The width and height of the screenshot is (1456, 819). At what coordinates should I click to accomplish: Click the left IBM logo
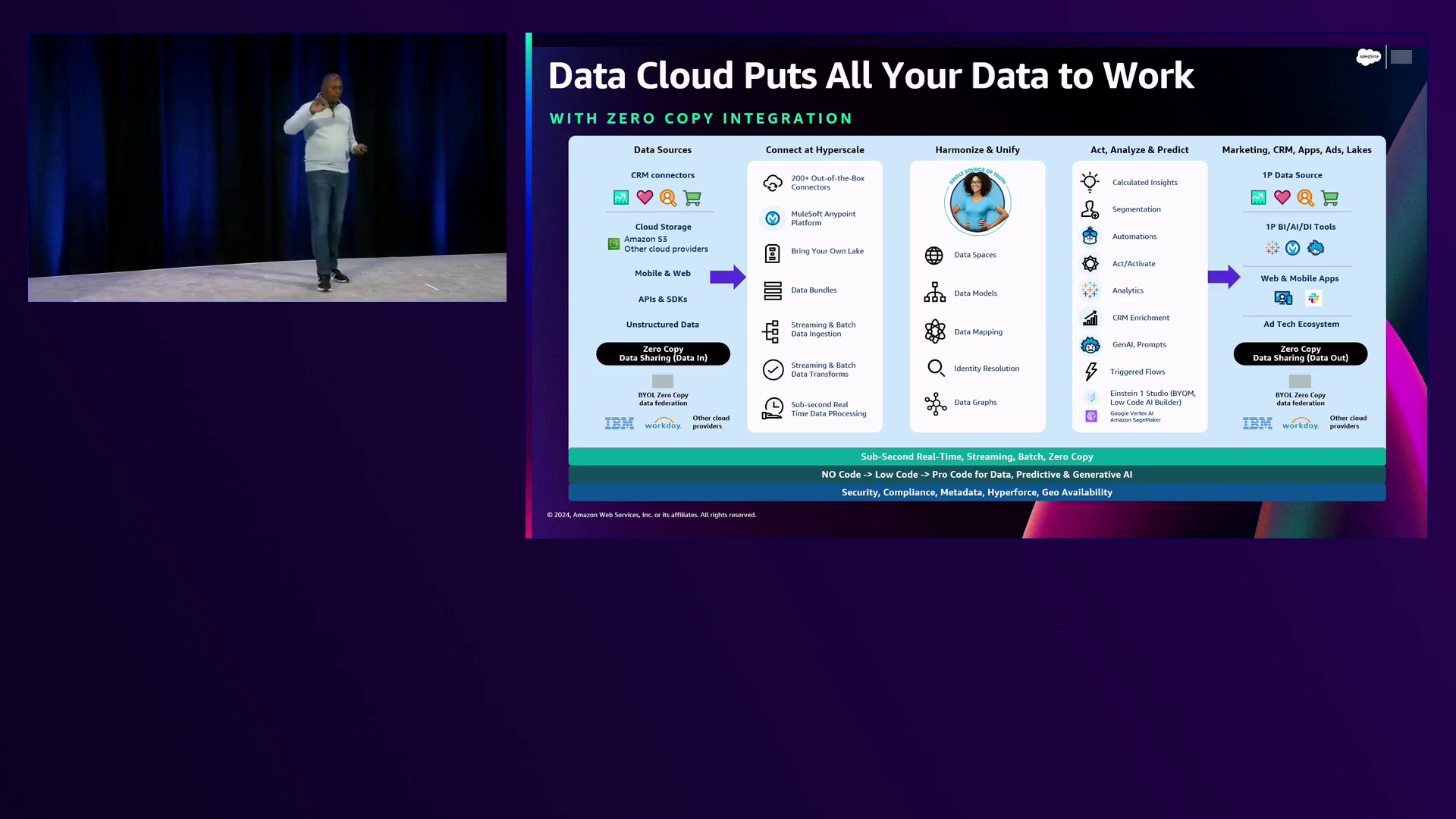[x=619, y=424]
